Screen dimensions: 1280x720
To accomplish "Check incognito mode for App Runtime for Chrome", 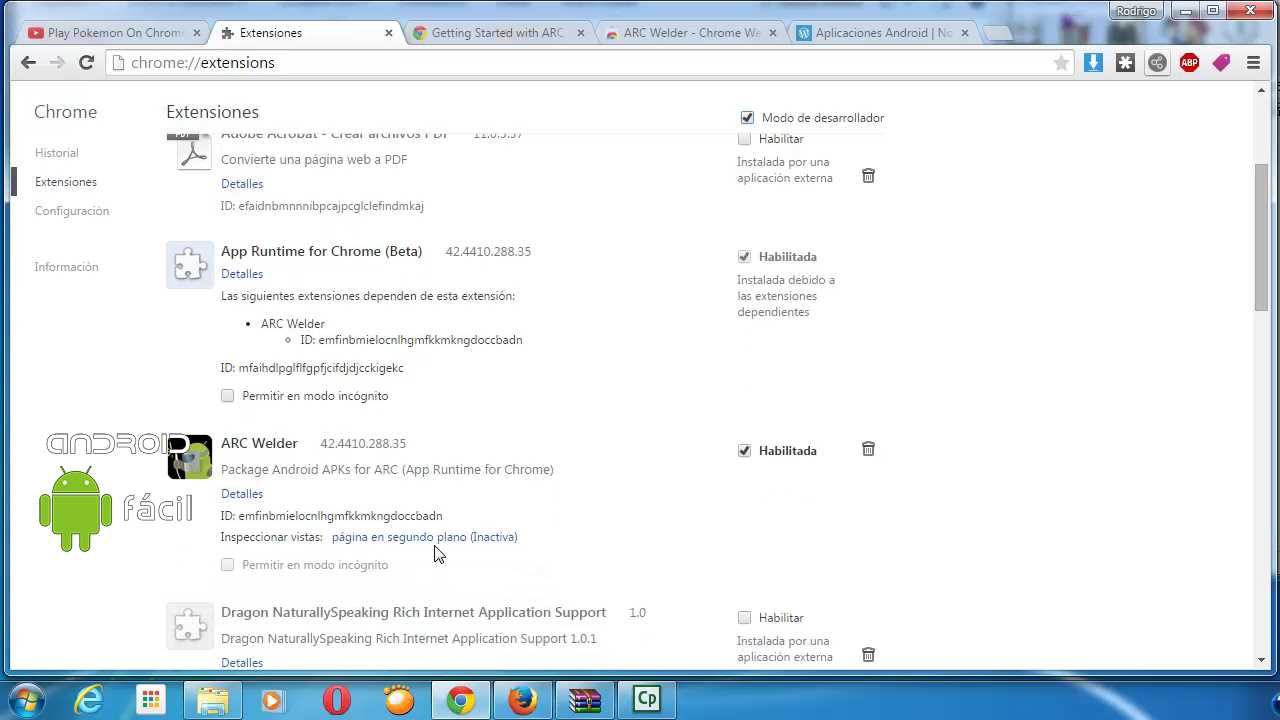I will point(227,395).
